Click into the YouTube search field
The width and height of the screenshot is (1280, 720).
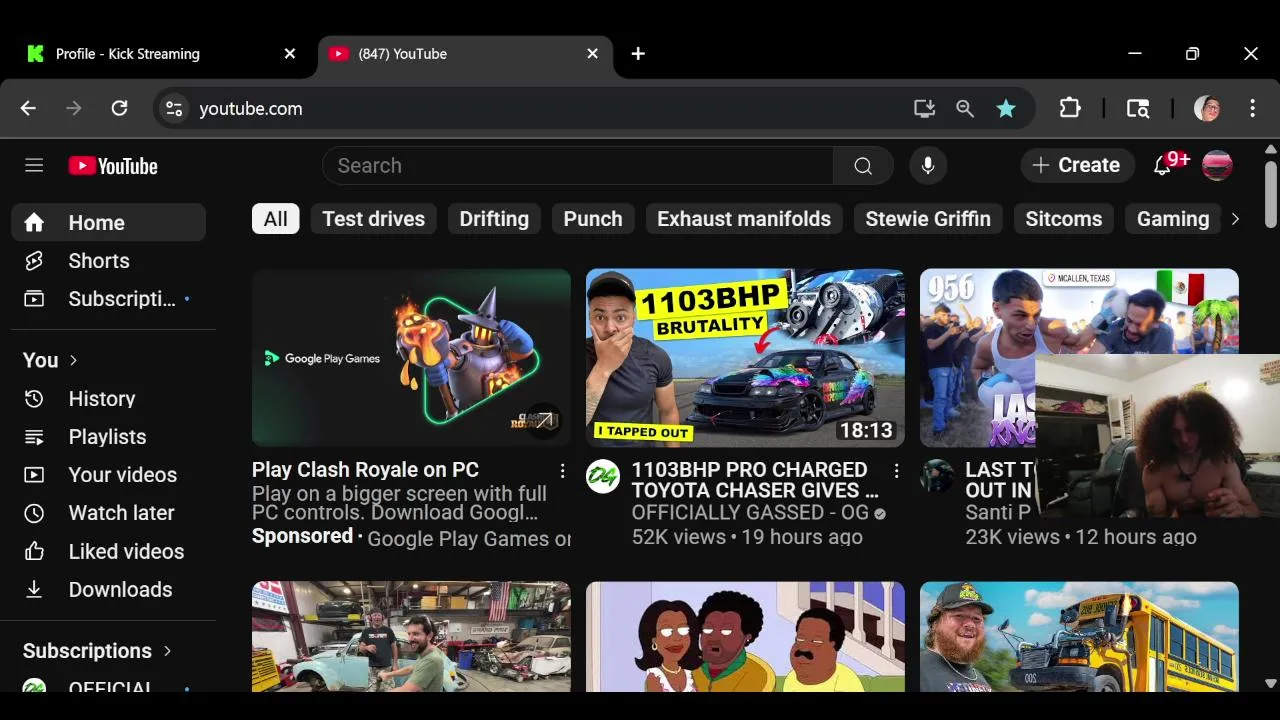coord(578,166)
